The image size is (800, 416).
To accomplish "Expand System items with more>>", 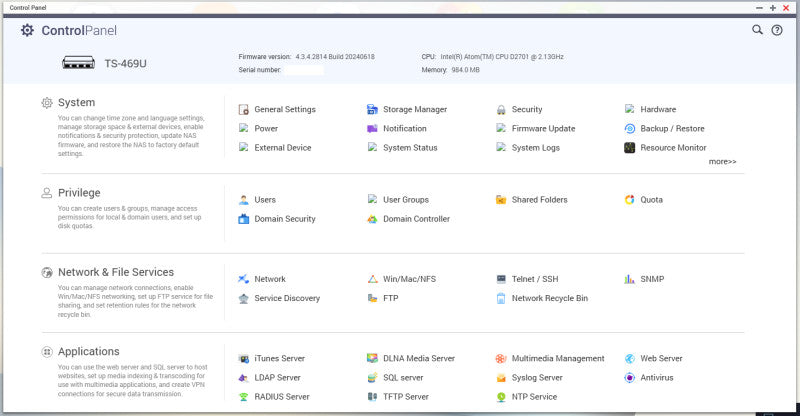I will point(722,161).
